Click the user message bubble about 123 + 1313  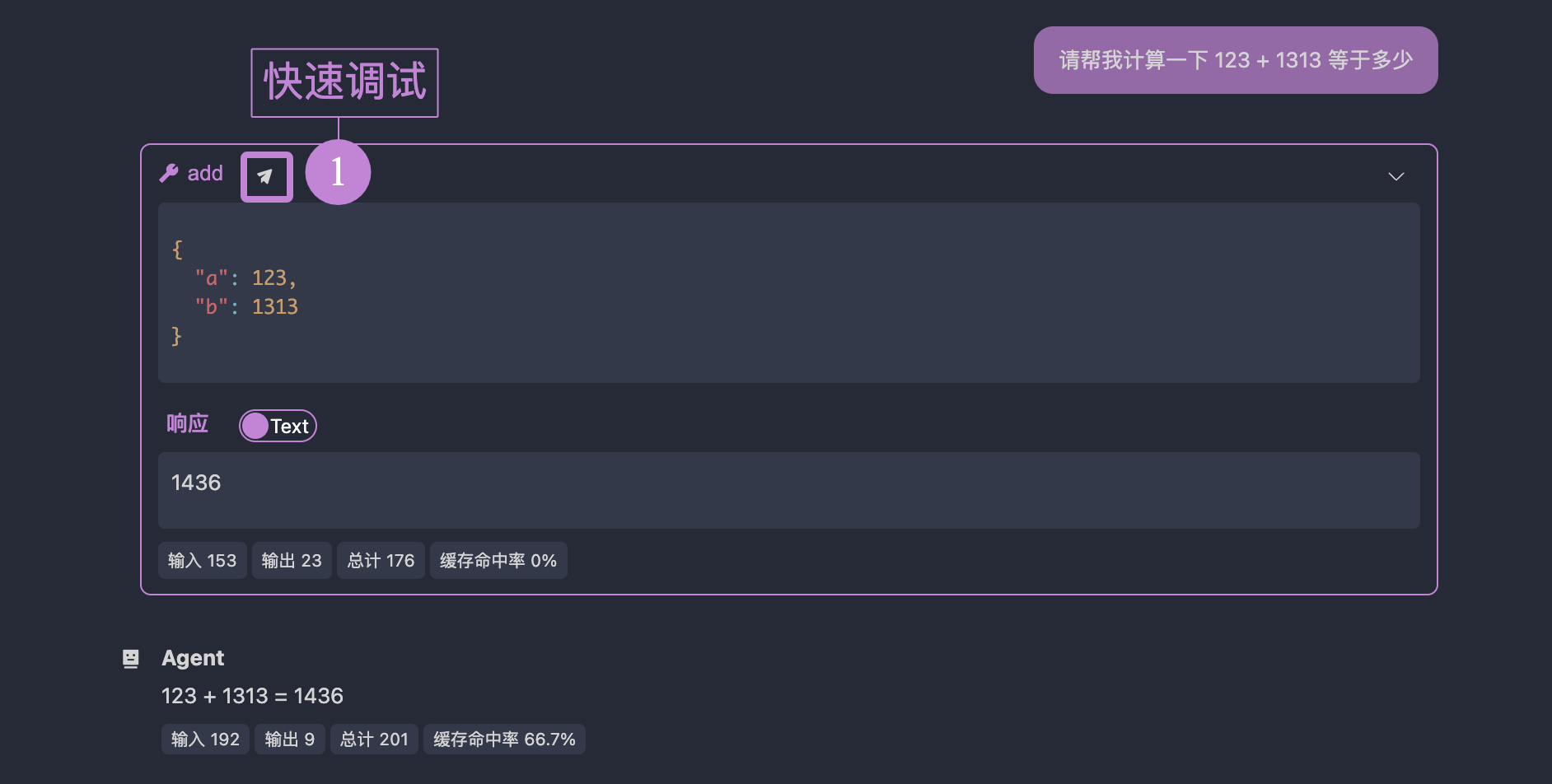pyautogui.click(x=1235, y=60)
